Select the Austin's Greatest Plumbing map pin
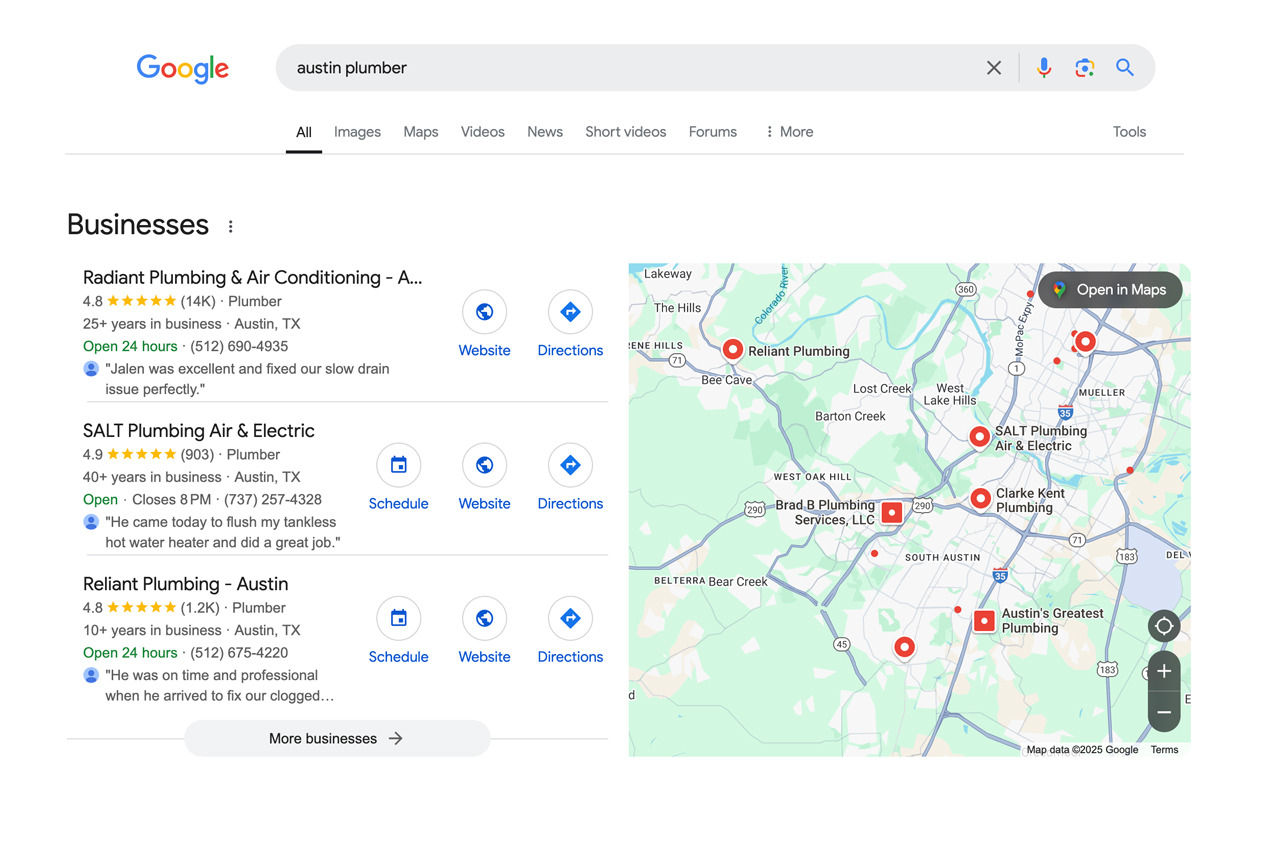This screenshot has height=853, width=1280. [x=984, y=621]
